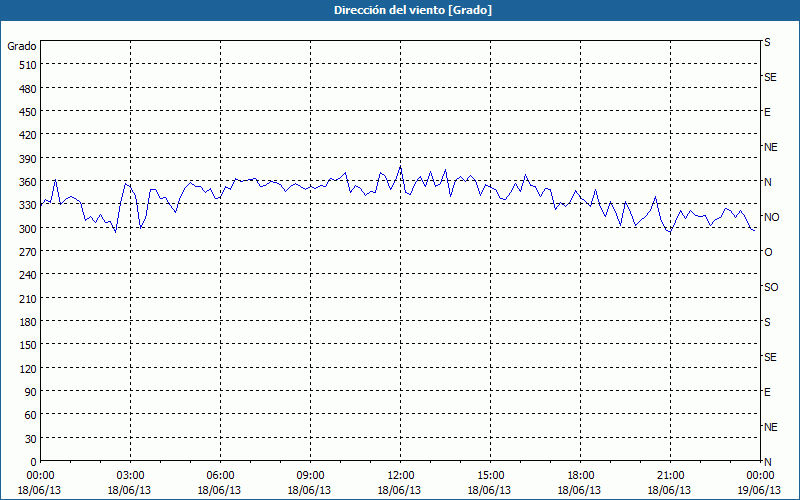This screenshot has height=500, width=800.
Task: Pick the 120 y-axis tick label
Action: click(28, 369)
